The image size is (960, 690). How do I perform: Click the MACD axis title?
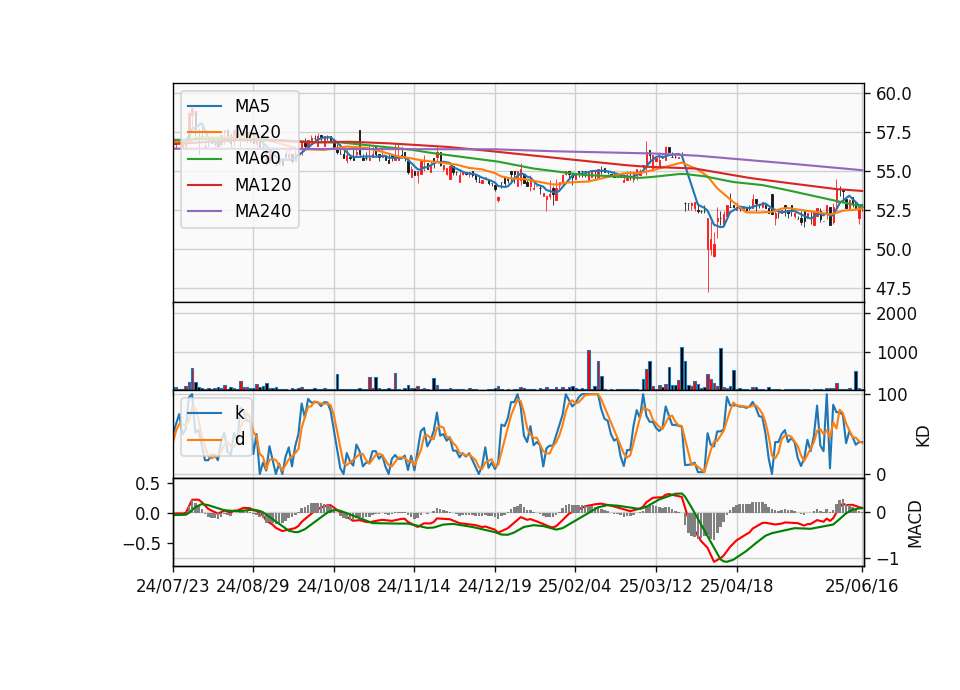click(x=915, y=524)
